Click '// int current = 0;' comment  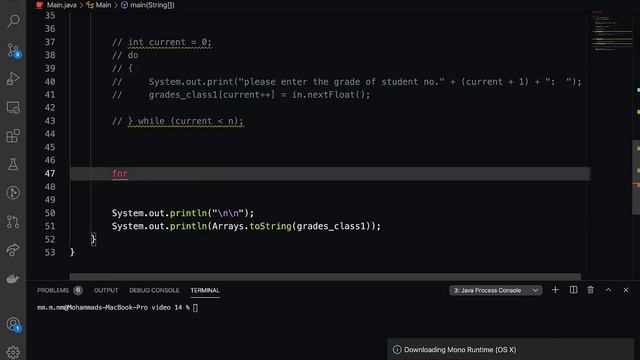pos(162,42)
